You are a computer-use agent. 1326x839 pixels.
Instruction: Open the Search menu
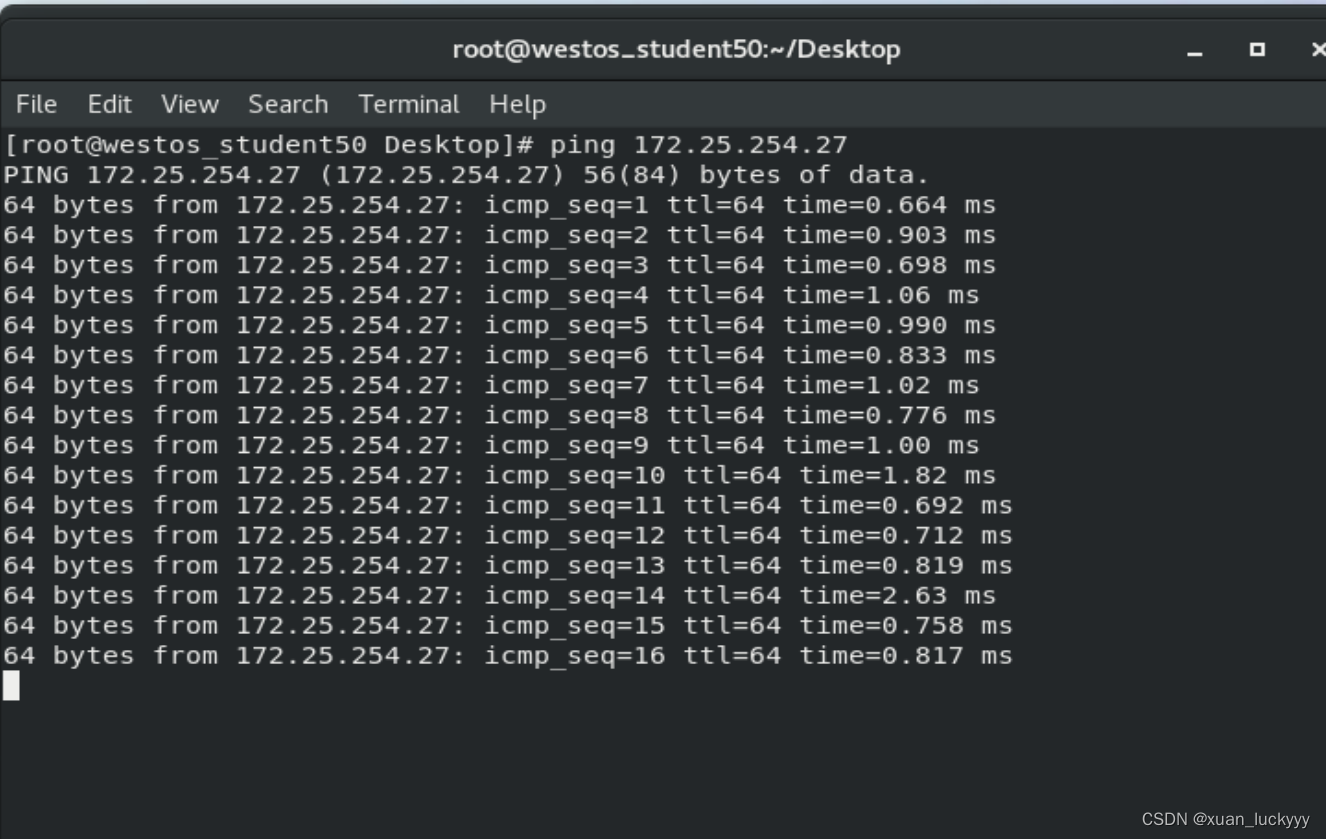coord(288,104)
